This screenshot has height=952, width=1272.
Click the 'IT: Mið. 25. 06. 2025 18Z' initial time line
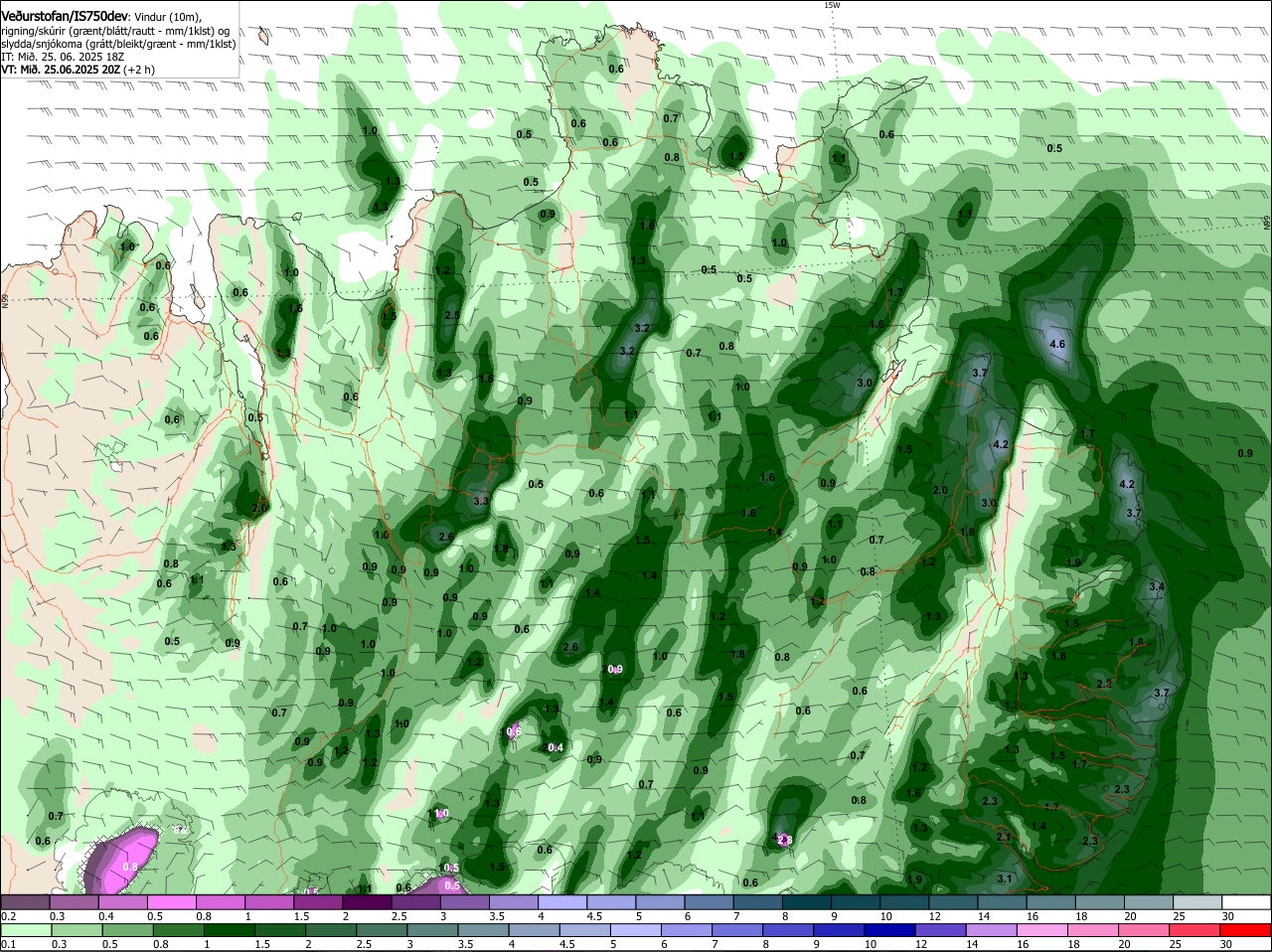(x=63, y=57)
